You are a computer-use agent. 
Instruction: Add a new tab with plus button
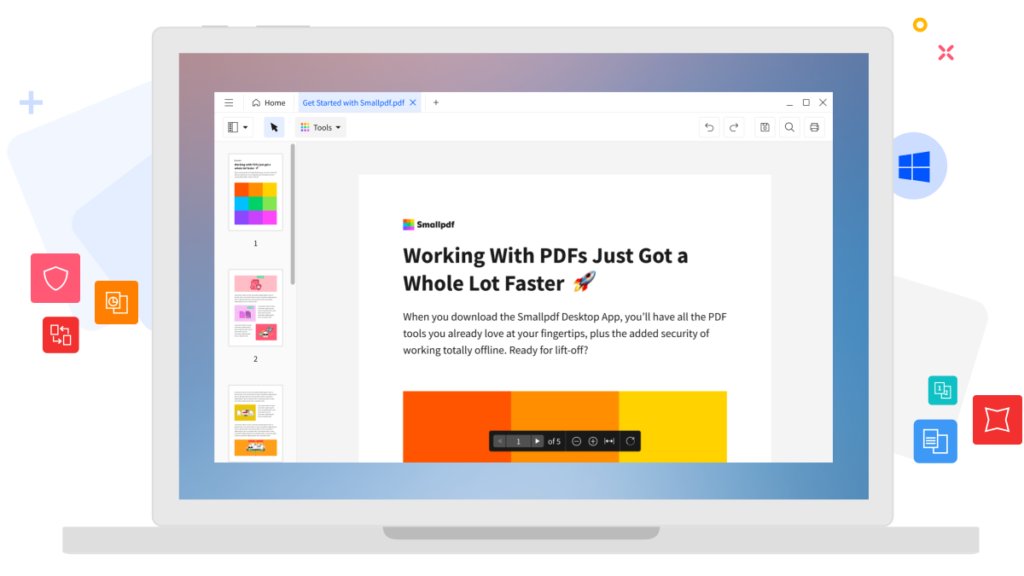[x=436, y=103]
